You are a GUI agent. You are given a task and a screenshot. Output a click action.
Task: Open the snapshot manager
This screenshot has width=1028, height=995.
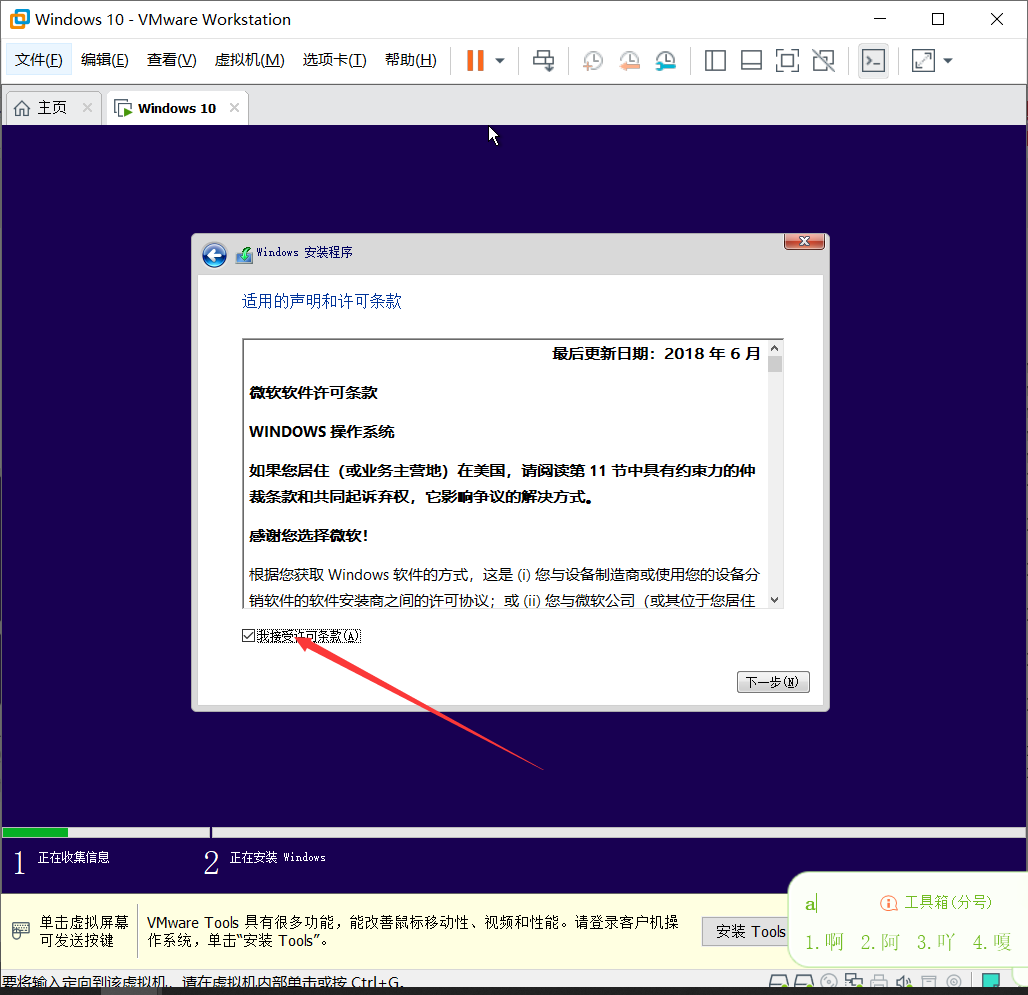[665, 61]
